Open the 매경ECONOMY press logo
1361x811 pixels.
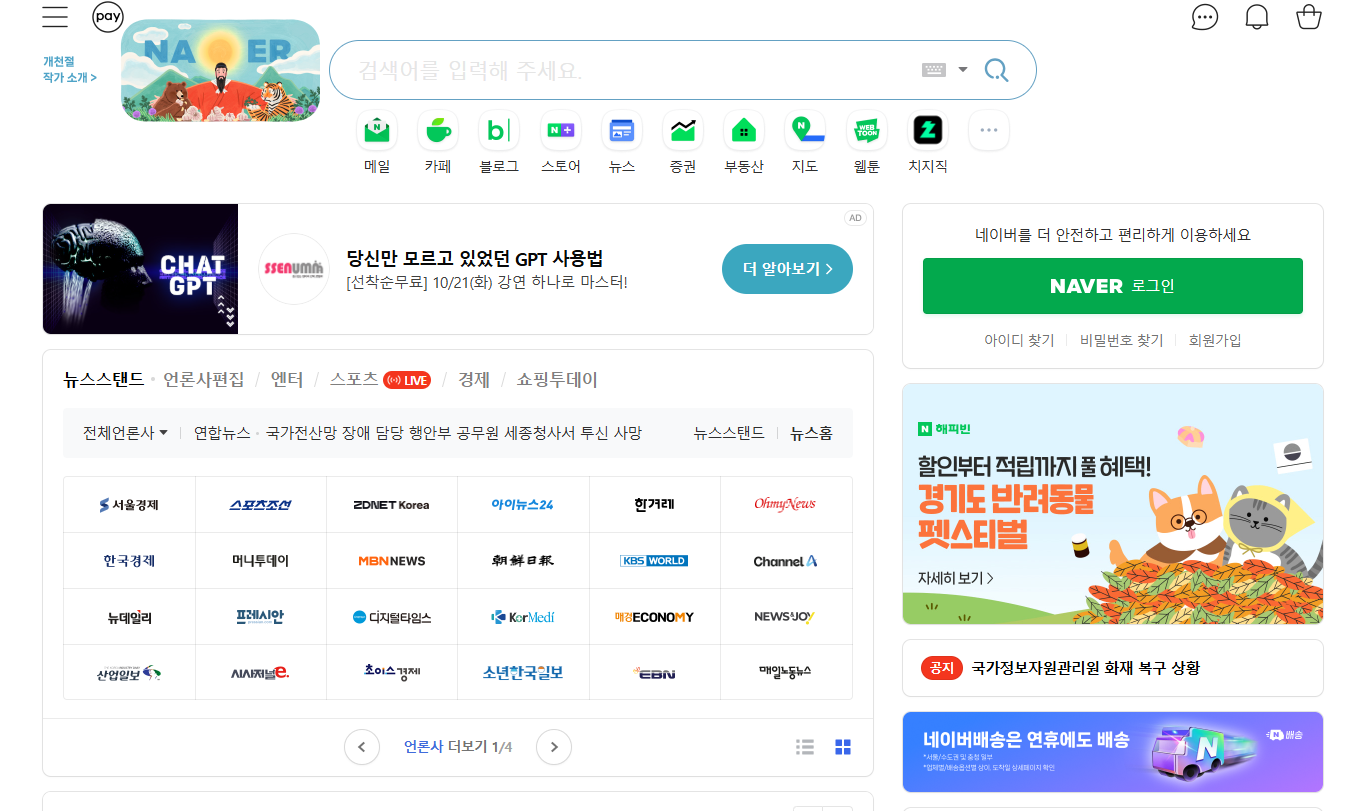(655, 617)
